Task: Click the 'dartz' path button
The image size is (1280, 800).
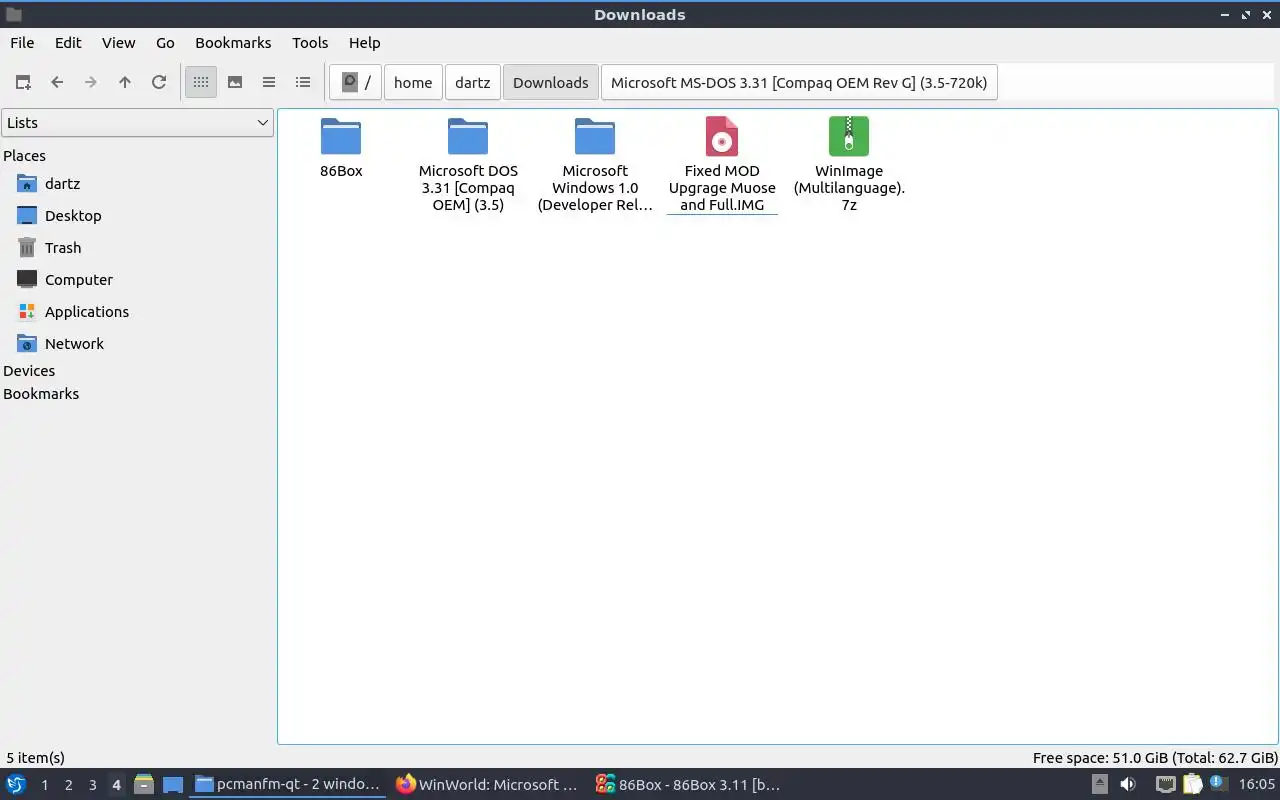Action: coord(473,82)
